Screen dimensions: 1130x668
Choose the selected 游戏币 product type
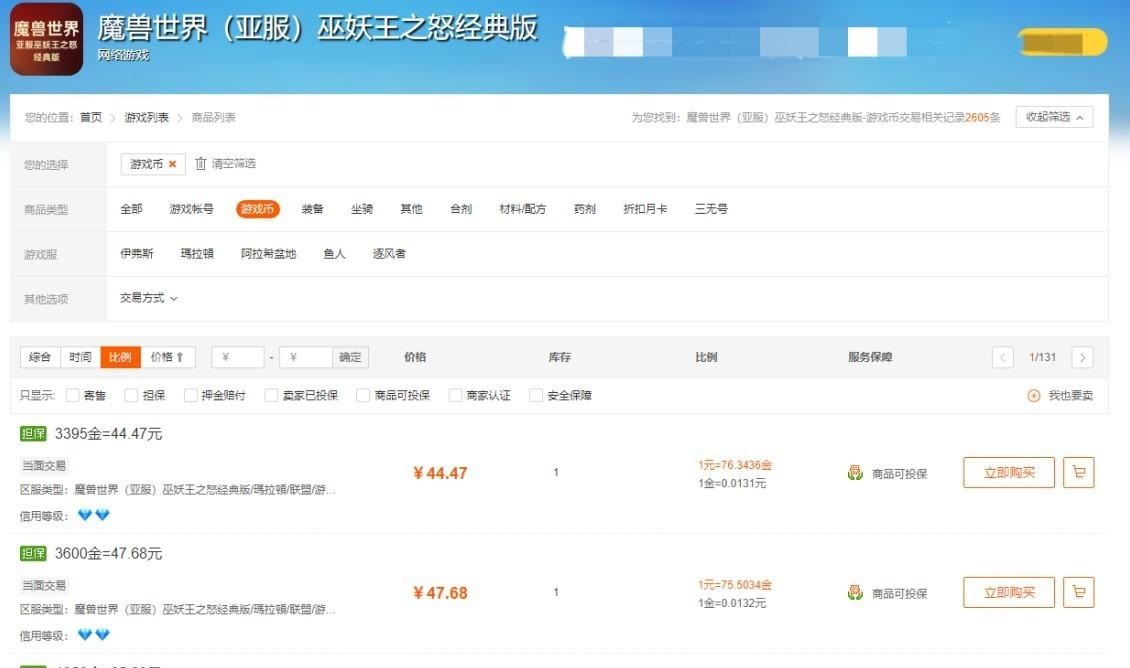pos(257,209)
